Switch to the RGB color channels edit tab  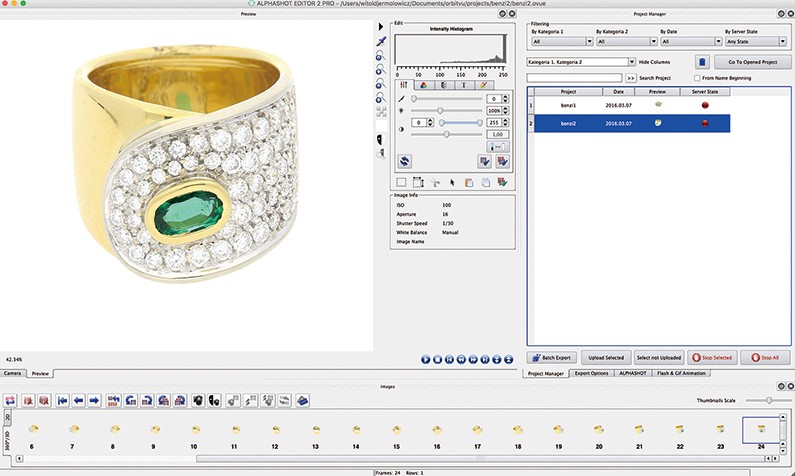423,85
